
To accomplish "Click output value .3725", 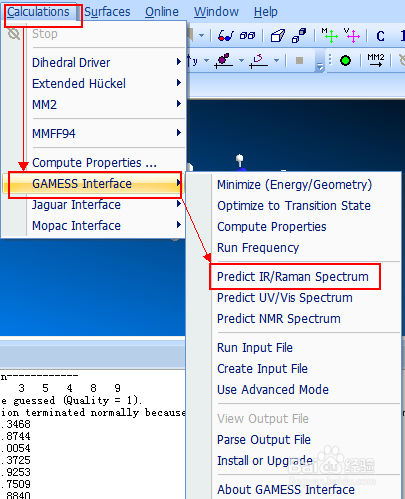I will [16, 460].
